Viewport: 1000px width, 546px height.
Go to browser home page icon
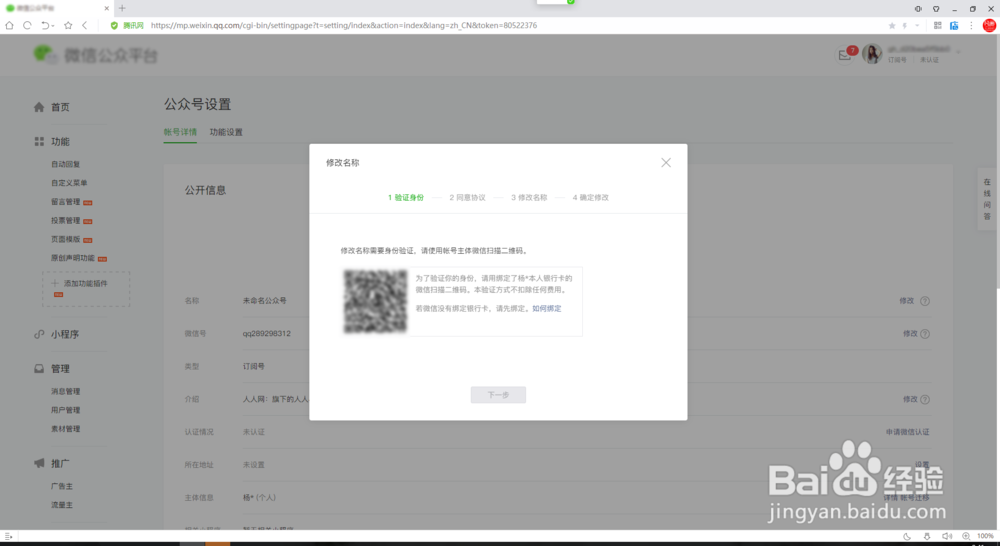tap(9, 26)
